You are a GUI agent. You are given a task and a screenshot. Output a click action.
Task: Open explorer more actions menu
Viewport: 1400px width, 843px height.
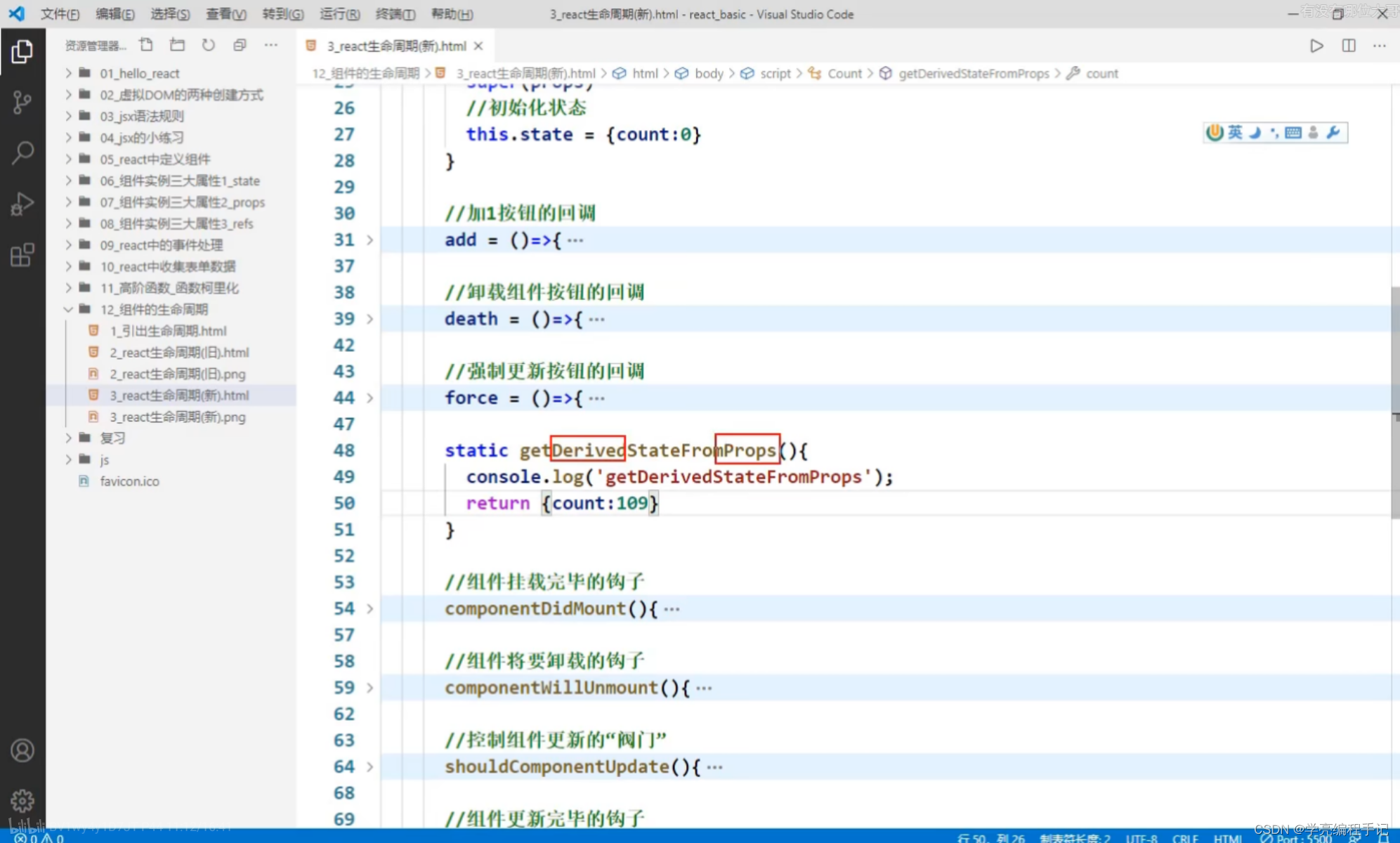pos(270,45)
